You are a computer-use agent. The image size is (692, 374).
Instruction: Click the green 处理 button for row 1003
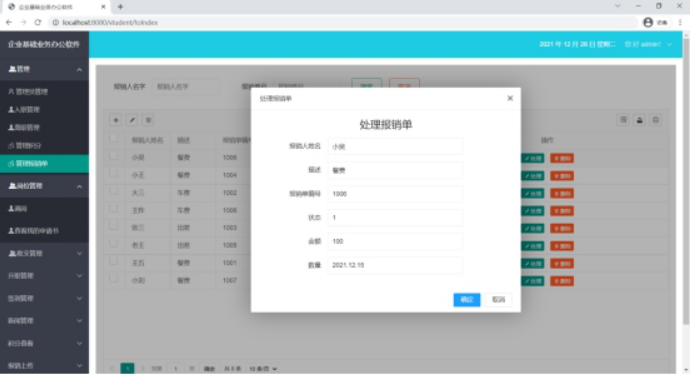pyautogui.click(x=533, y=228)
